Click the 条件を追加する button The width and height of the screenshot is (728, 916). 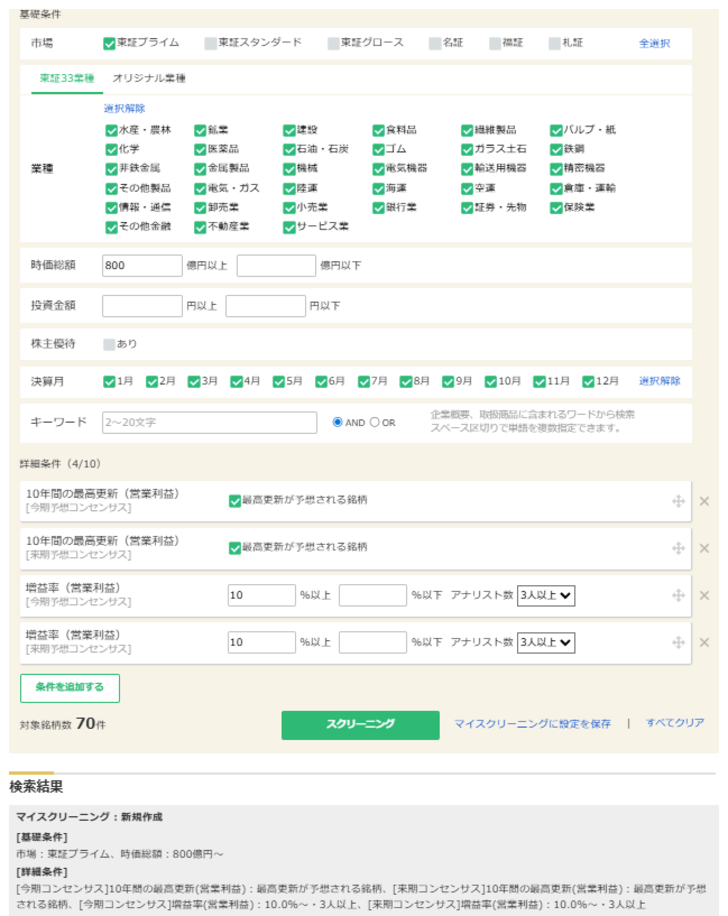tap(70, 687)
